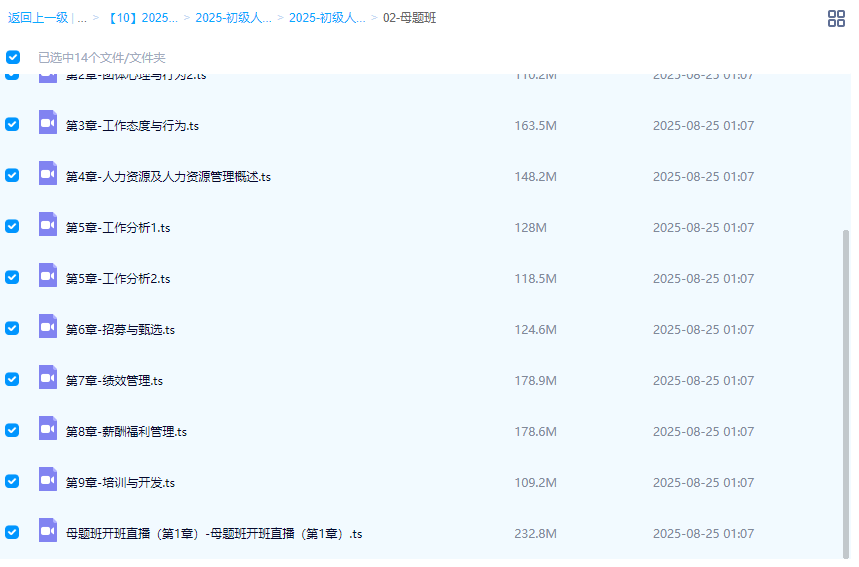The height and width of the screenshot is (567, 859).
Task: Click size value 232.8M
Action: click(535, 533)
